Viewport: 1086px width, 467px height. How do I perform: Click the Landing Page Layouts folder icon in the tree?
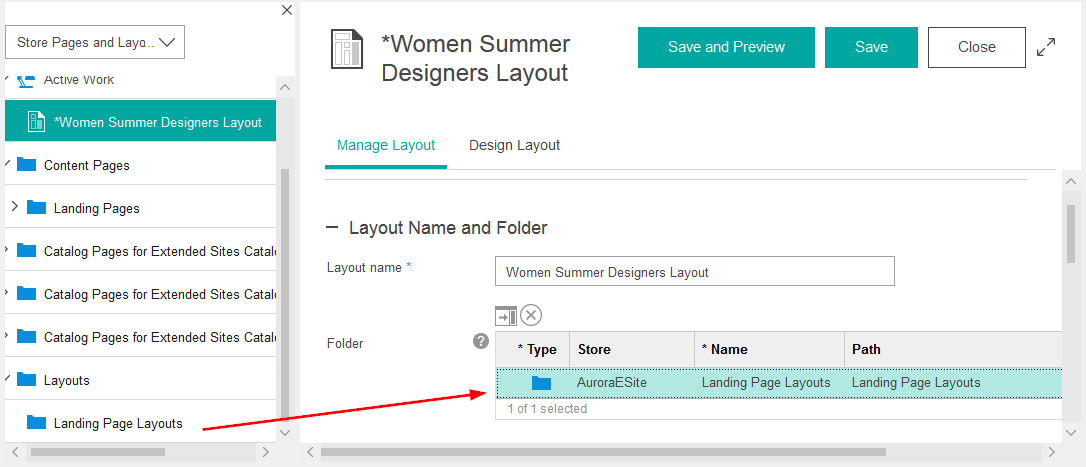click(37, 423)
